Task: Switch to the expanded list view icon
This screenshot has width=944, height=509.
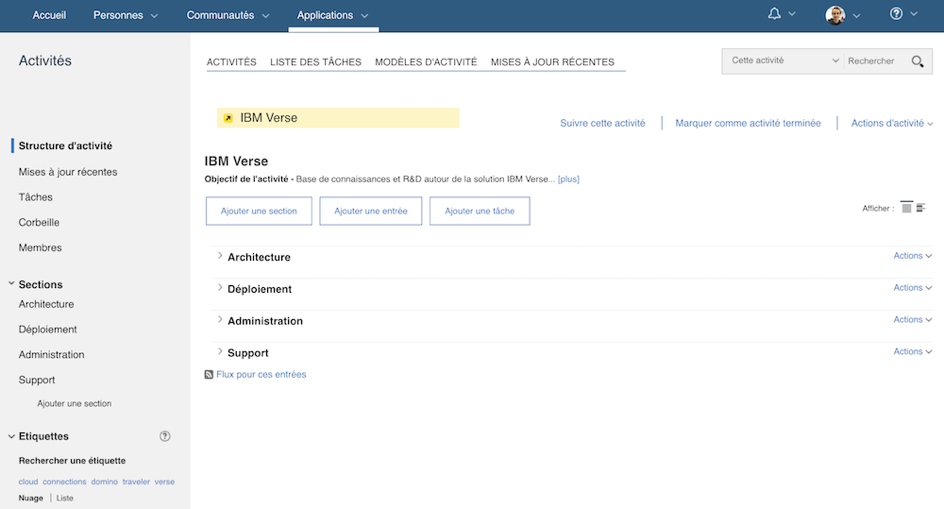Action: (x=906, y=208)
